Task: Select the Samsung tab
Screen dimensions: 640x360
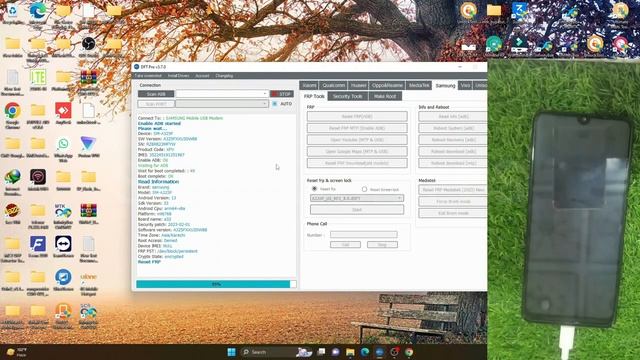Action: coord(445,86)
